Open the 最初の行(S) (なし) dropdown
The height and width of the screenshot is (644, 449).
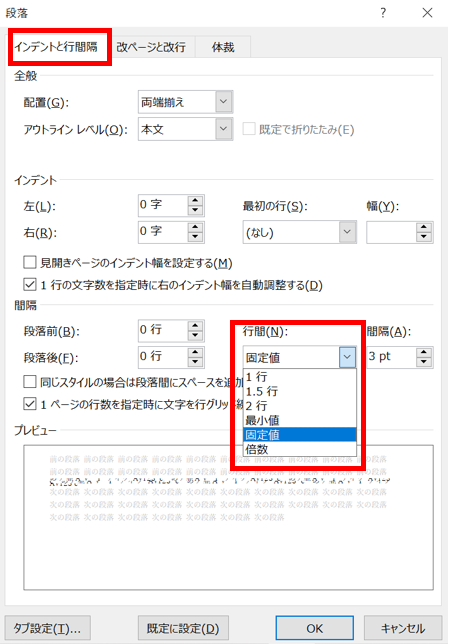pos(299,232)
